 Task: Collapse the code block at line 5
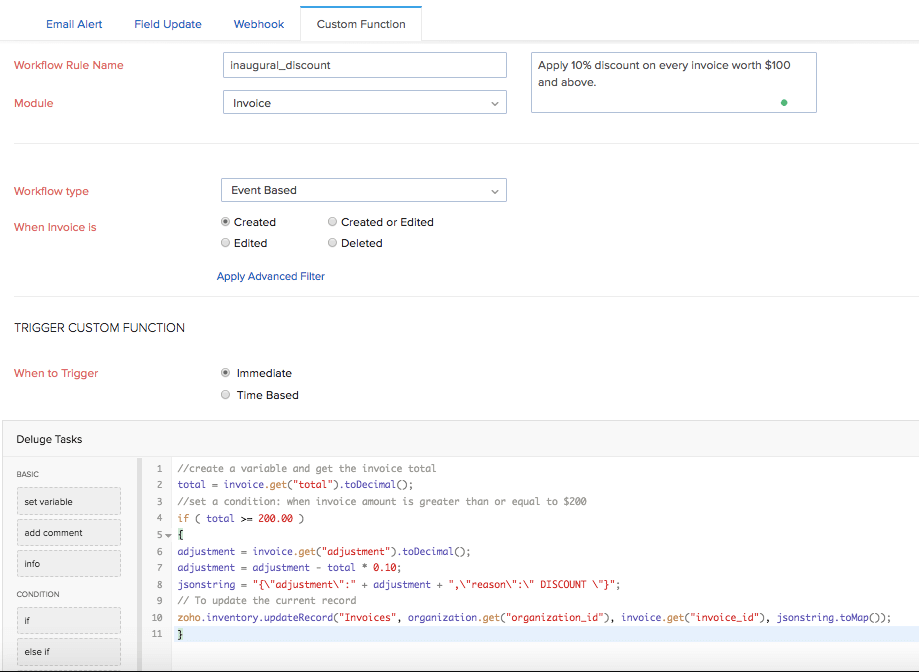(166, 534)
